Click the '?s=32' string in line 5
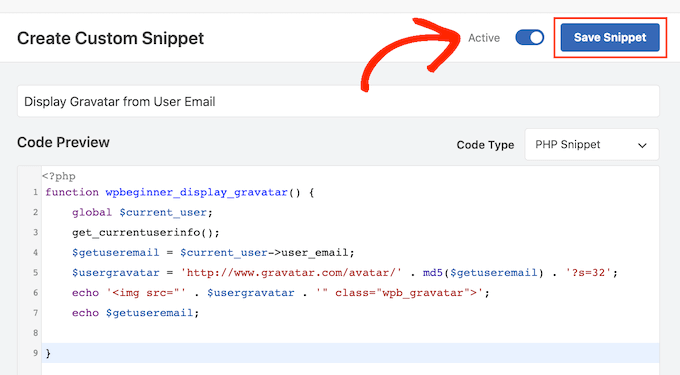The height and width of the screenshot is (375, 680). (x=588, y=273)
